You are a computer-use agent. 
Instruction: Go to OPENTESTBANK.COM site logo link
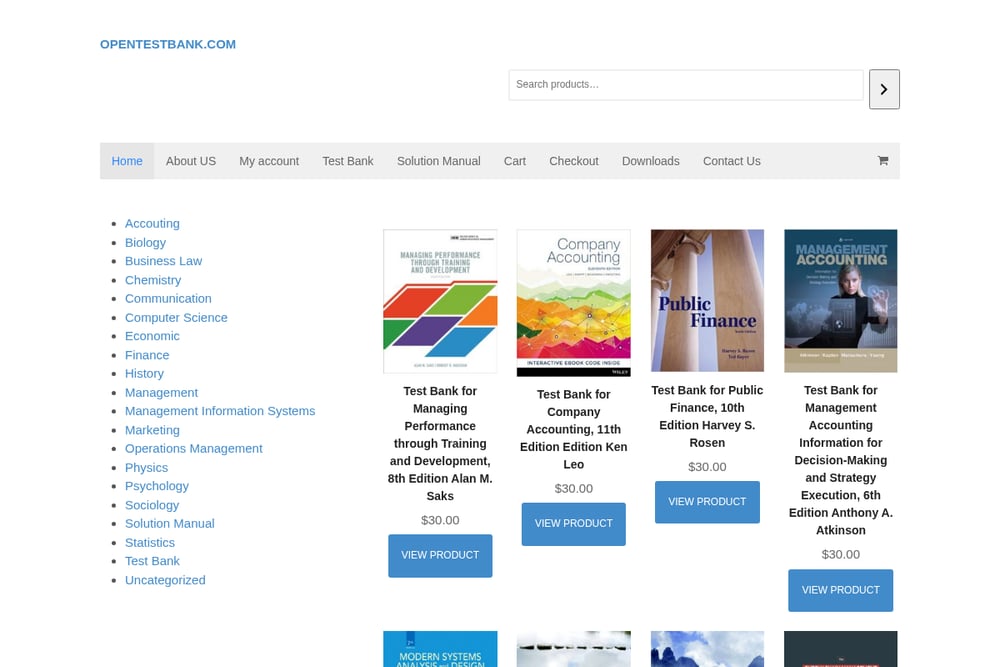point(168,44)
